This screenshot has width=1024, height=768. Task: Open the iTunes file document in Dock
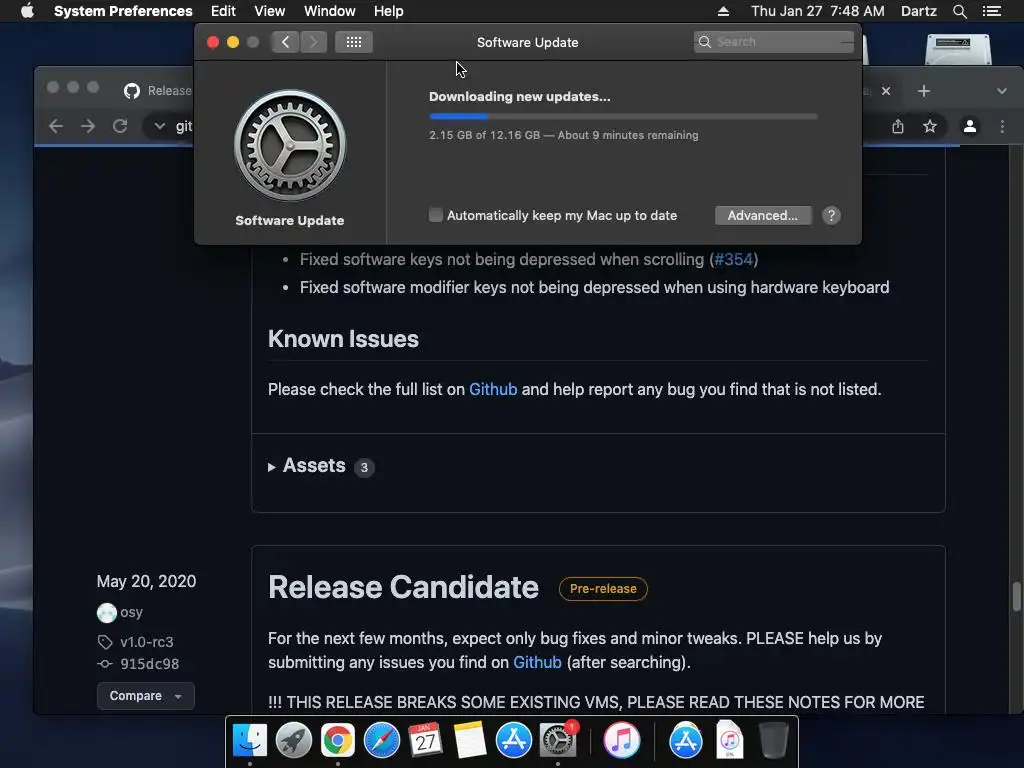point(729,739)
